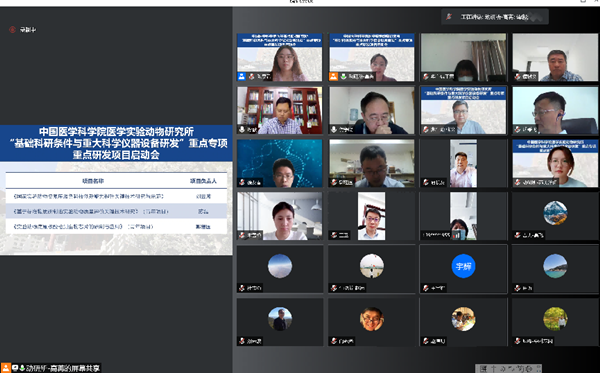
Task: Click the current speaker indicator bar at top
Action: (x=495, y=17)
